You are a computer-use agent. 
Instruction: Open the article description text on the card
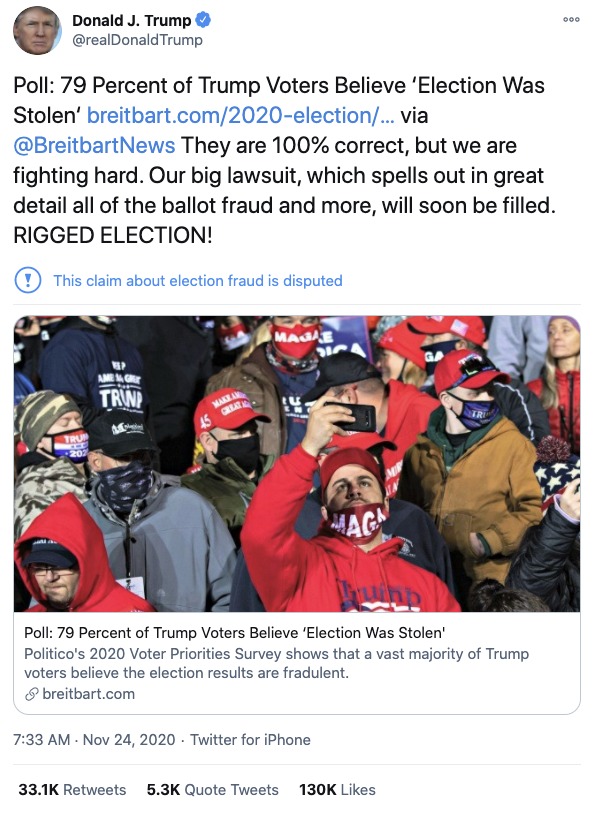(x=272, y=662)
